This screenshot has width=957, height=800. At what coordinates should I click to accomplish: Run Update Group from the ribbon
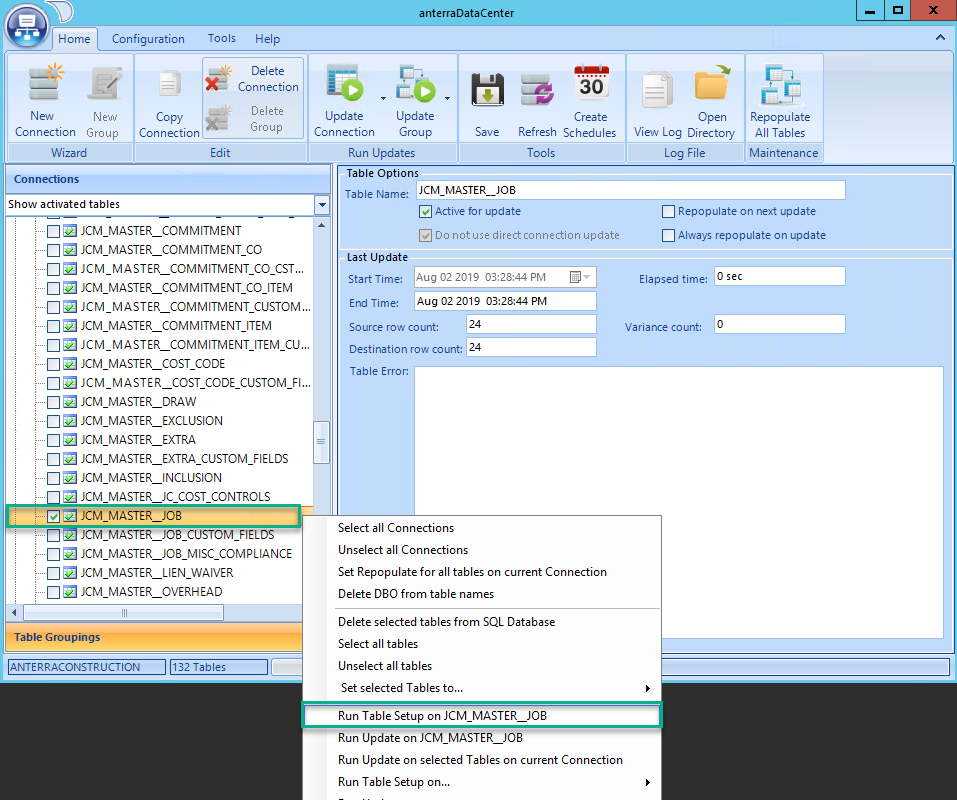[x=415, y=99]
